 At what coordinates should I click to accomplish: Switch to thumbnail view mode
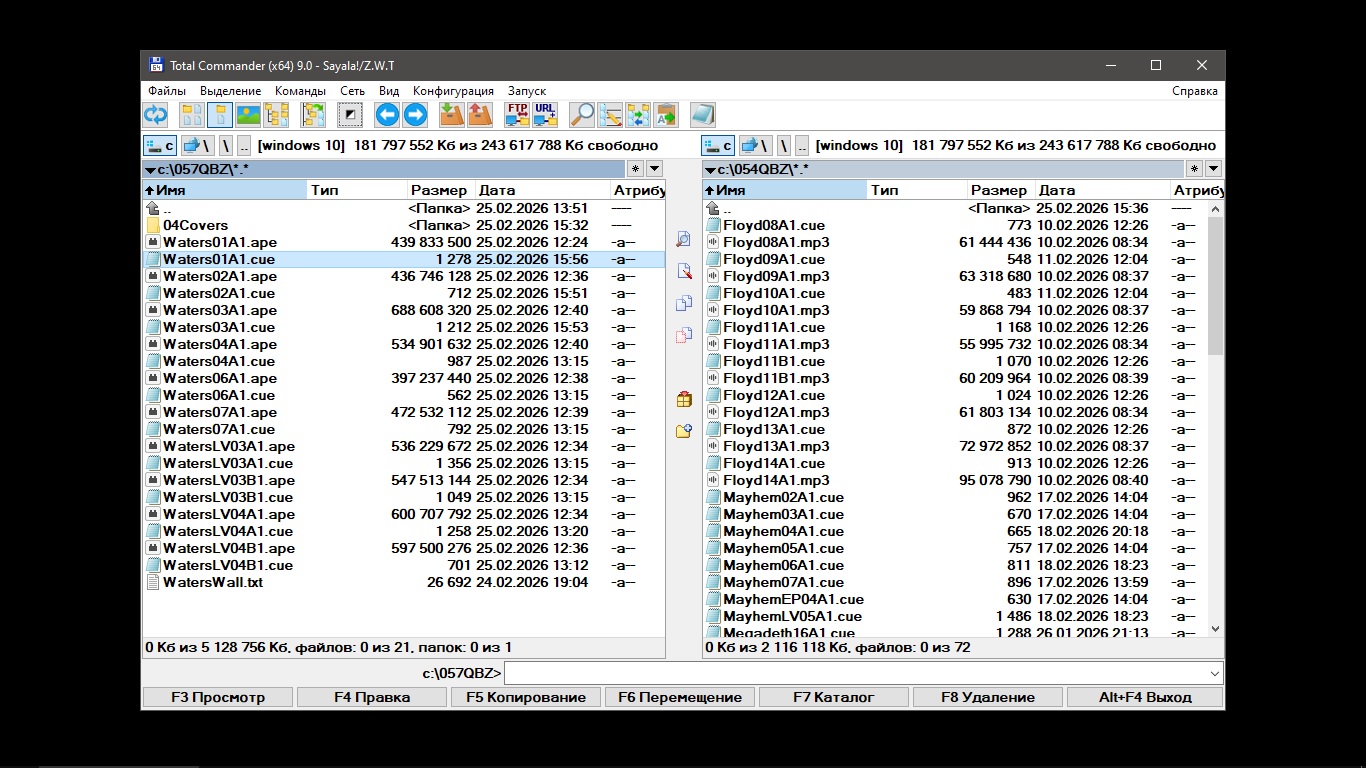248,115
